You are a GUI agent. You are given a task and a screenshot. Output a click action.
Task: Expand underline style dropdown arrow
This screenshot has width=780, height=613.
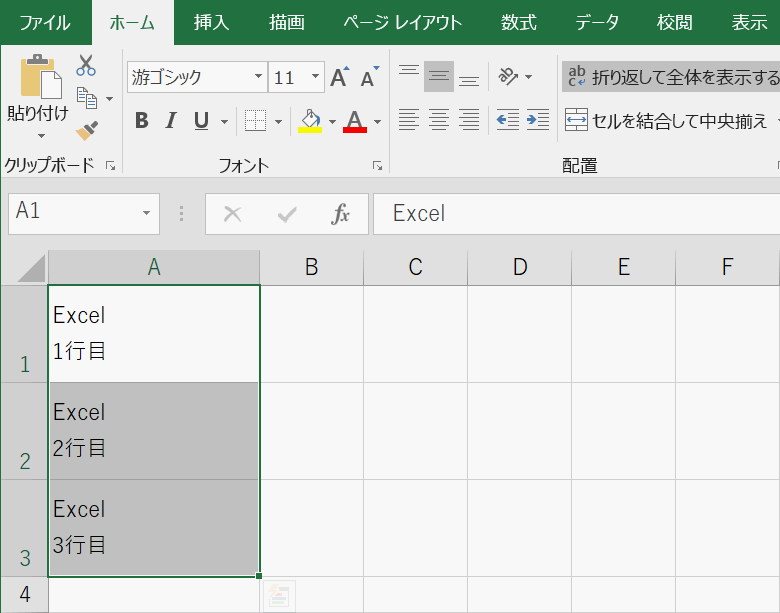click(x=224, y=121)
